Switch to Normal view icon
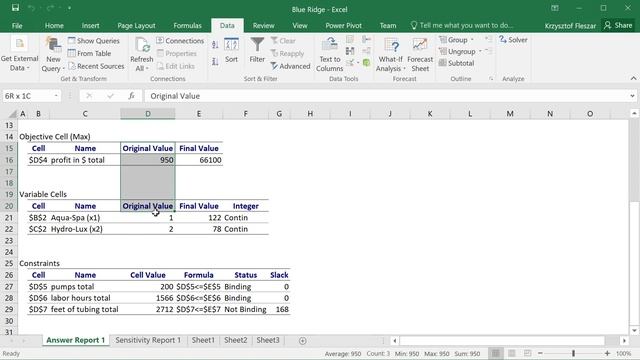This screenshot has width=640, height=360. pos(496,353)
